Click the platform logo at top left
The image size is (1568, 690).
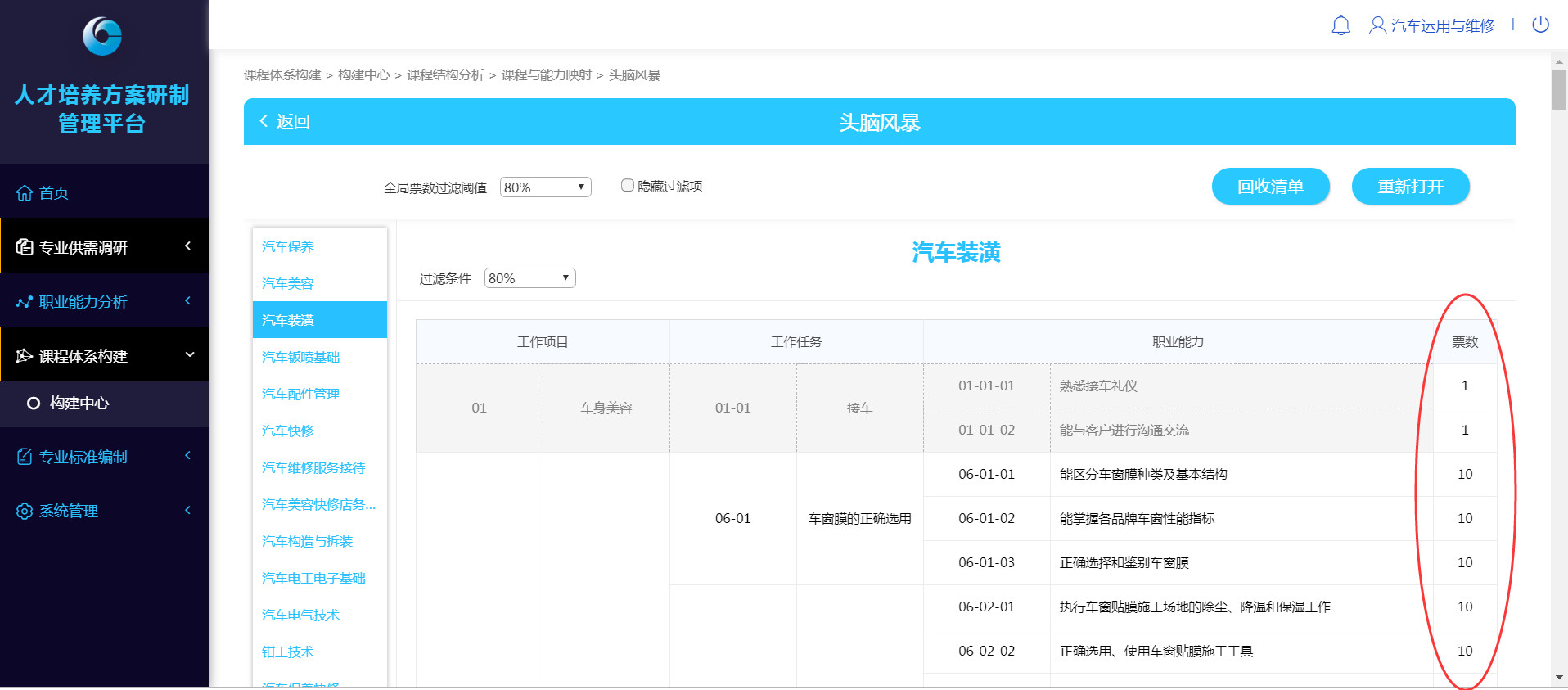pyautogui.click(x=102, y=37)
